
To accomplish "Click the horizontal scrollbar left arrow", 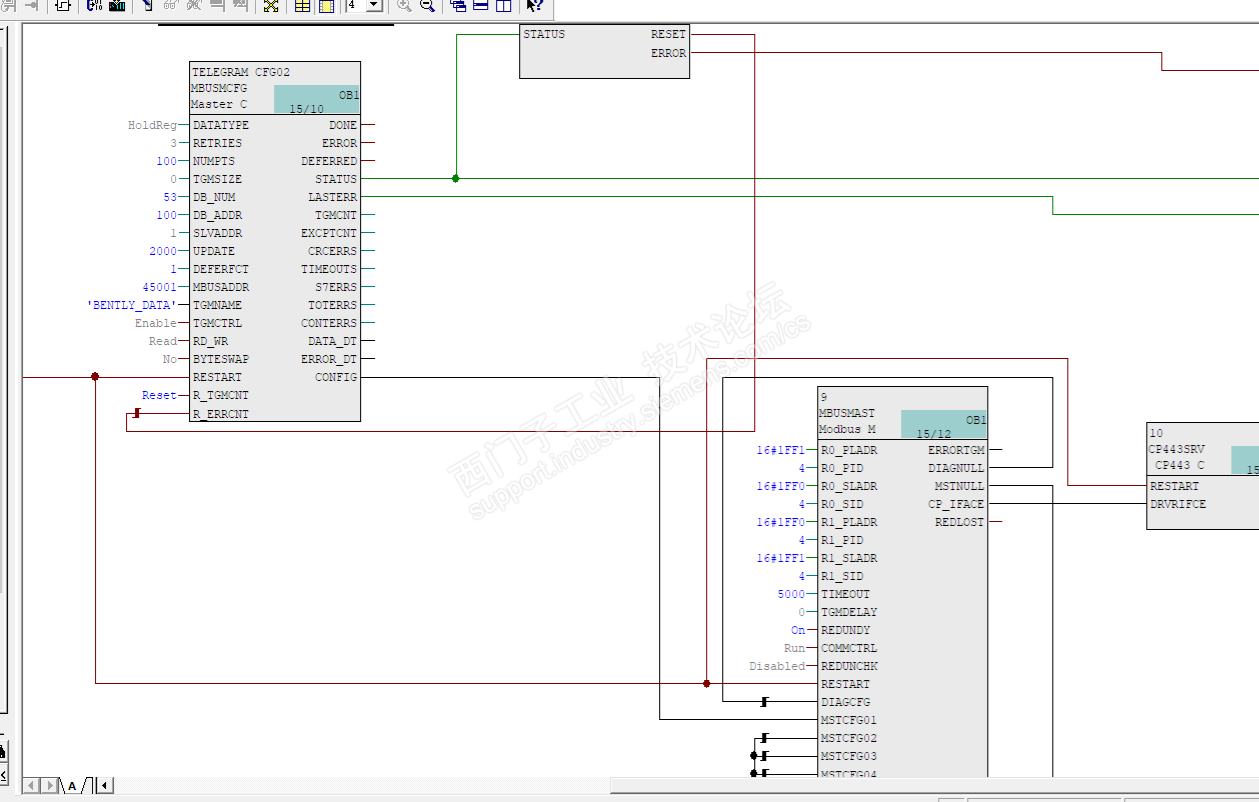I will coord(105,785).
